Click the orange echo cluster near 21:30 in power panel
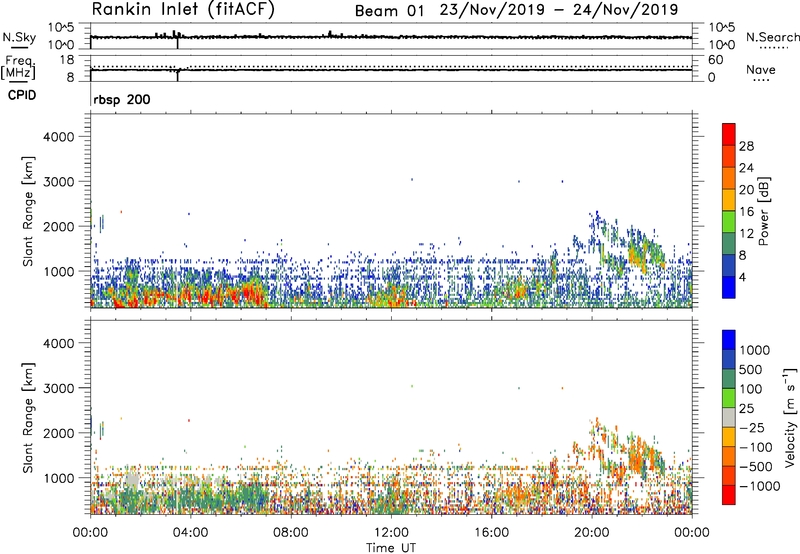800x554 pixels. click(638, 255)
